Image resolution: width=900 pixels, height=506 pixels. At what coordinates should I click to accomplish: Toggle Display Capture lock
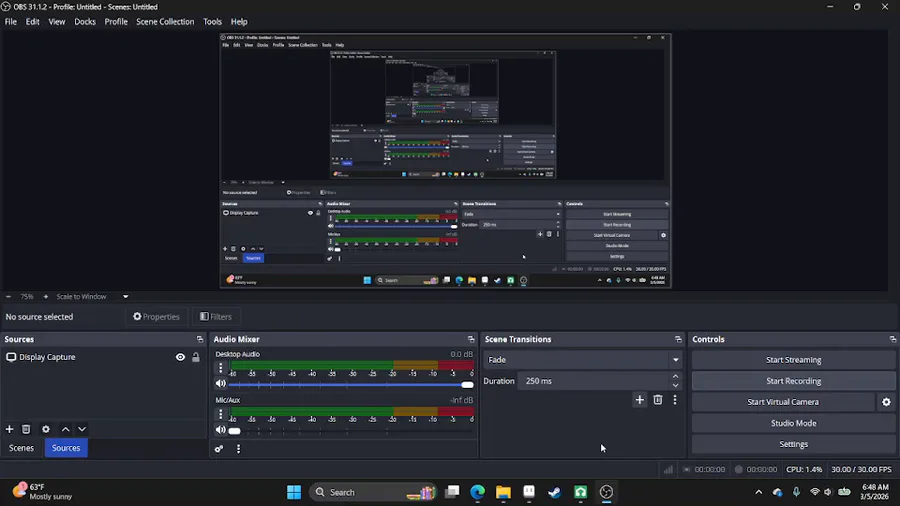point(196,357)
